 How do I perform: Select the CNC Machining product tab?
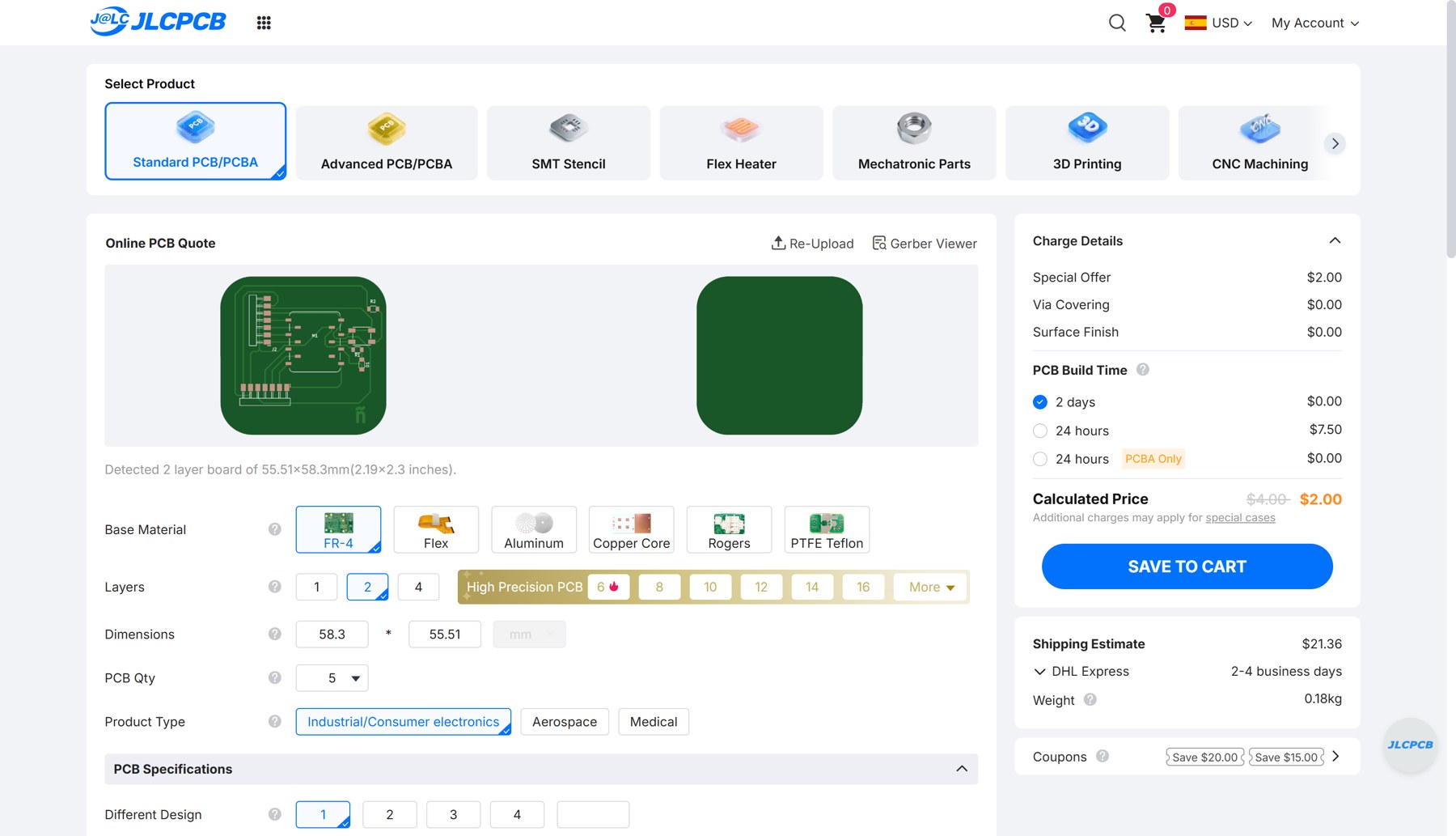[1259, 142]
